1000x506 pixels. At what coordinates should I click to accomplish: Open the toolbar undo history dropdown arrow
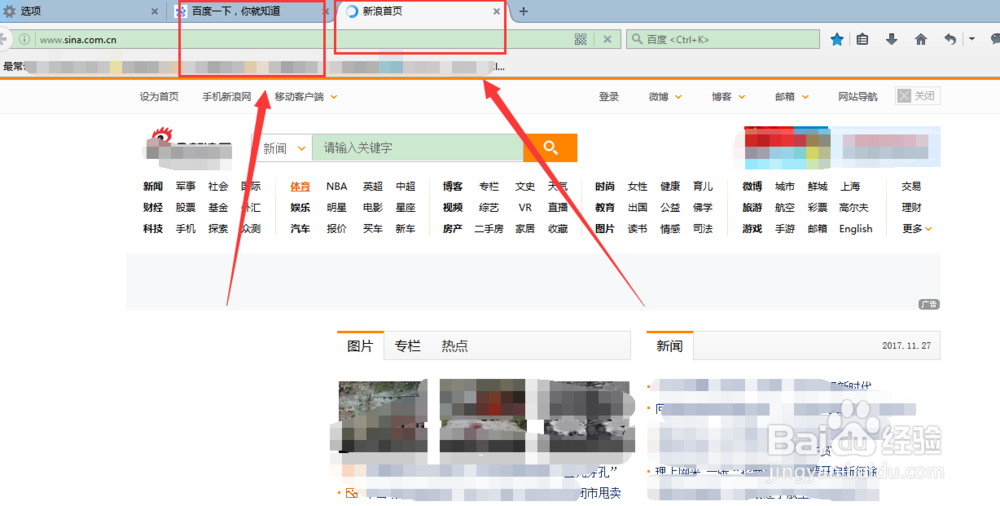tap(972, 40)
